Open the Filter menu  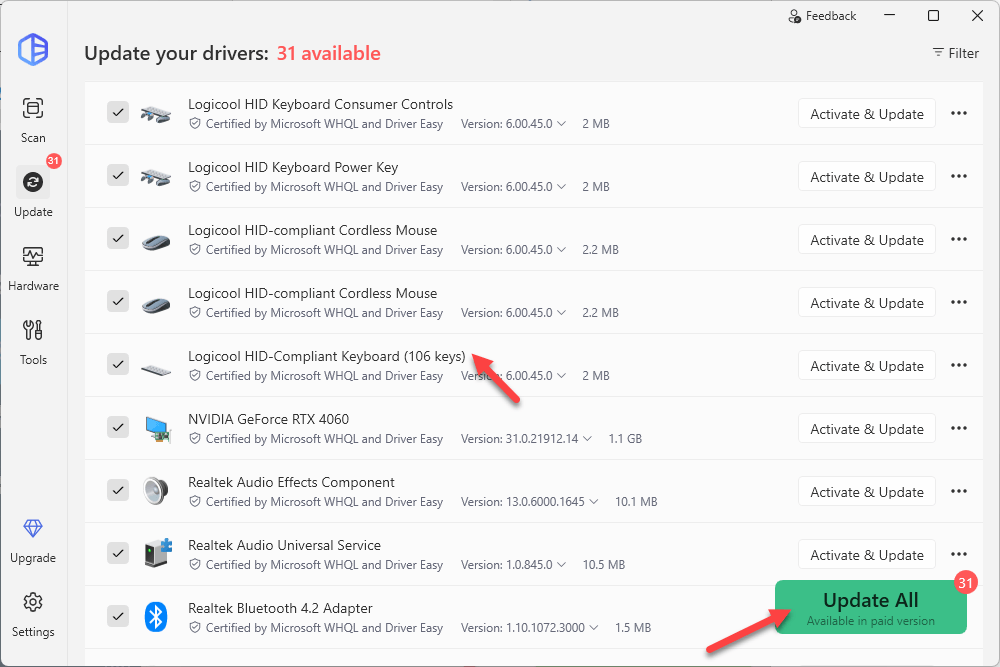[x=955, y=53]
